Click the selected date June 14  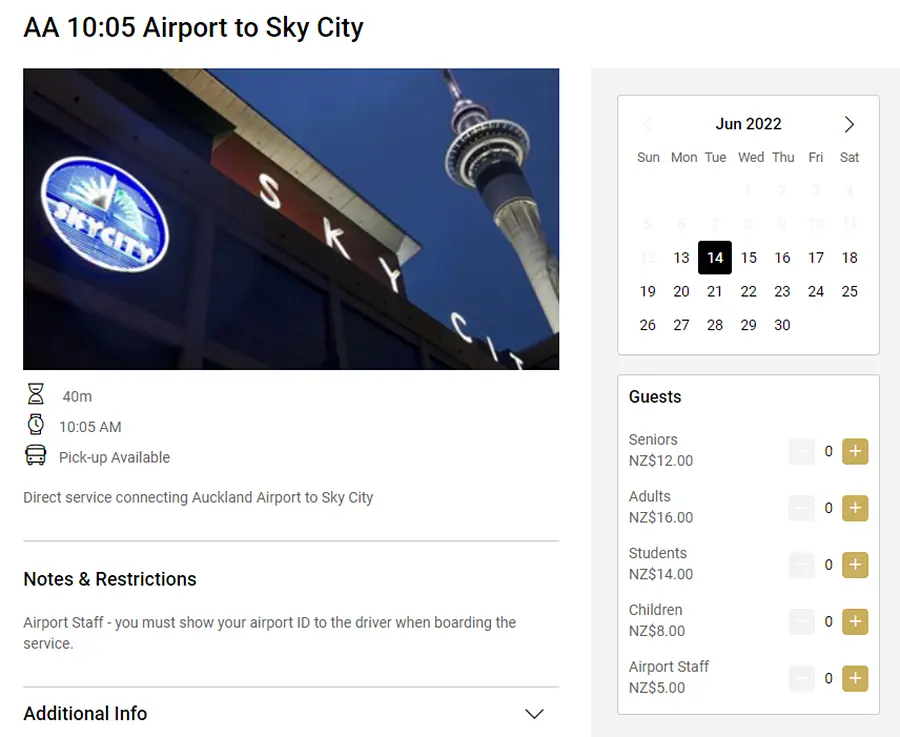[x=715, y=258]
